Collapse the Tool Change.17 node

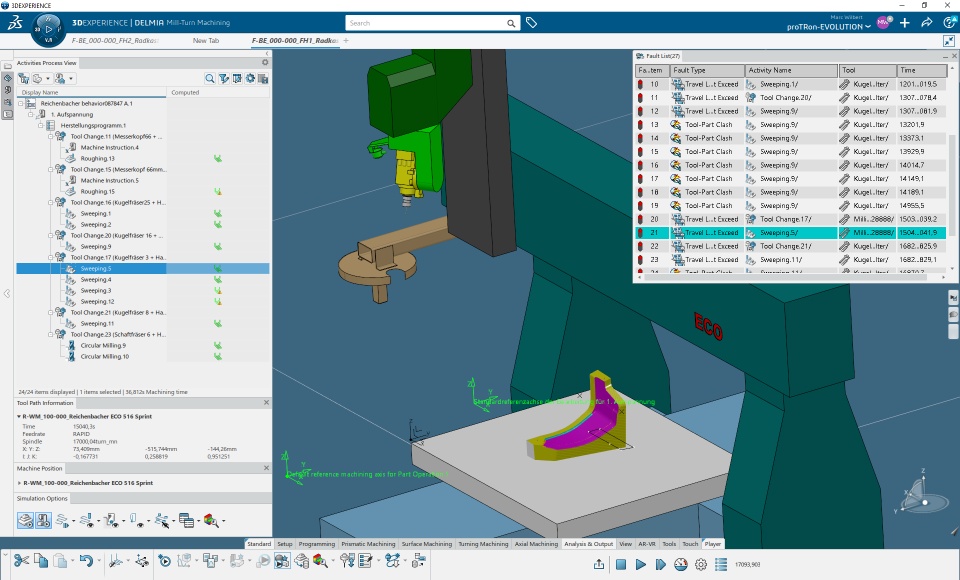pos(51,257)
